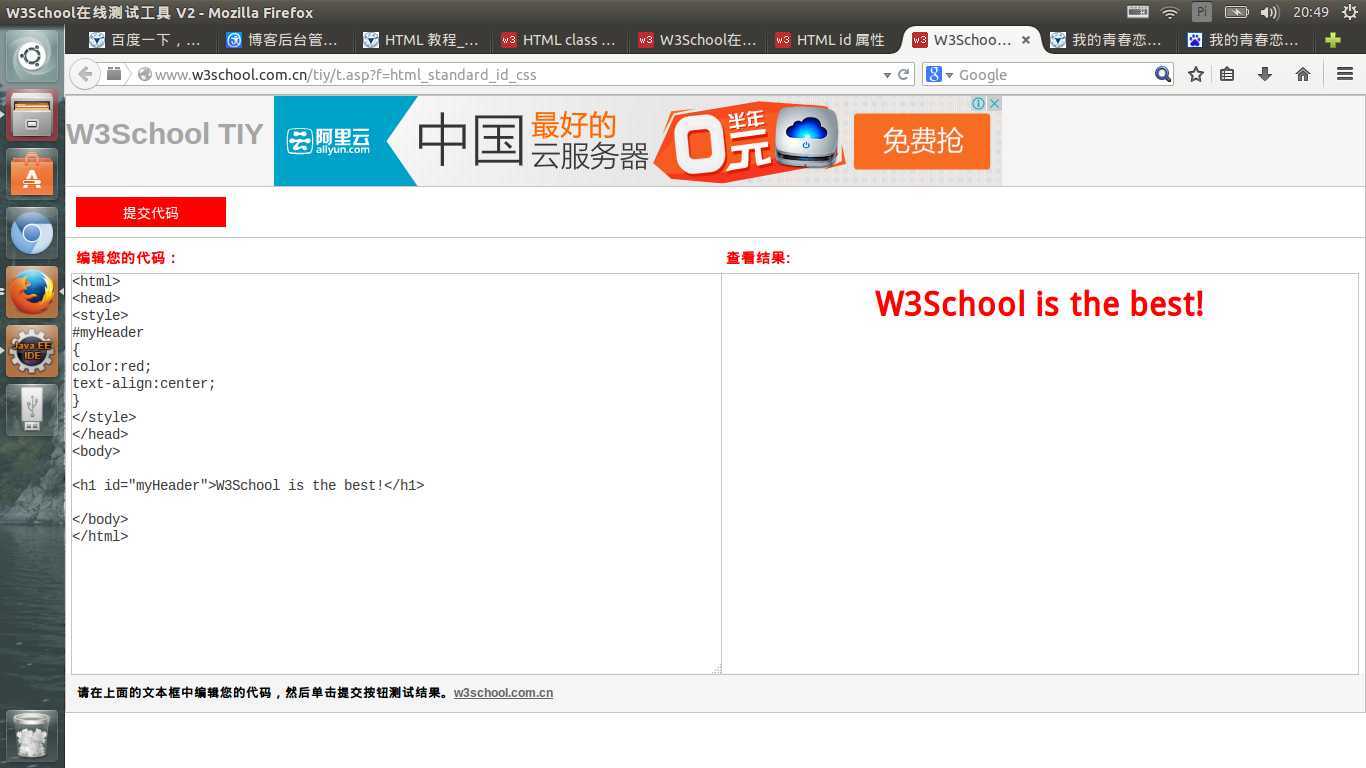
Task: Open the Chromium browser from the launcher
Action: (32, 234)
